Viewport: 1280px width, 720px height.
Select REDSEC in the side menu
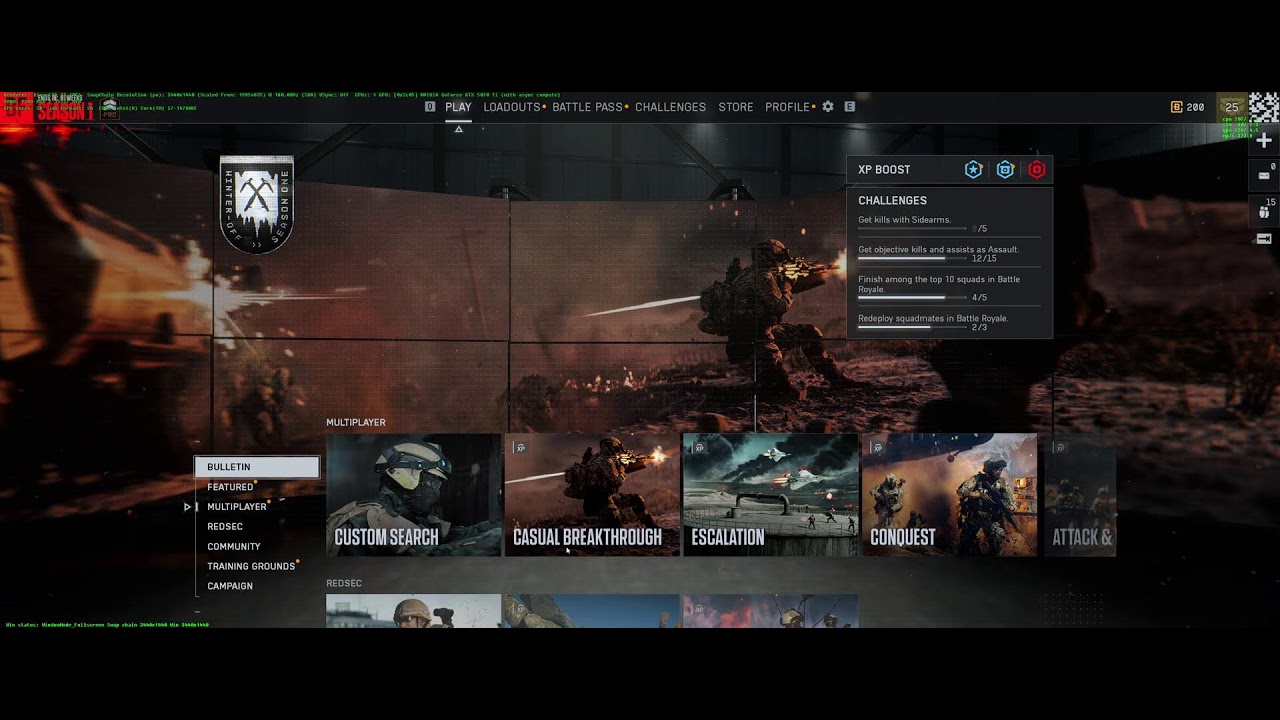click(x=225, y=527)
